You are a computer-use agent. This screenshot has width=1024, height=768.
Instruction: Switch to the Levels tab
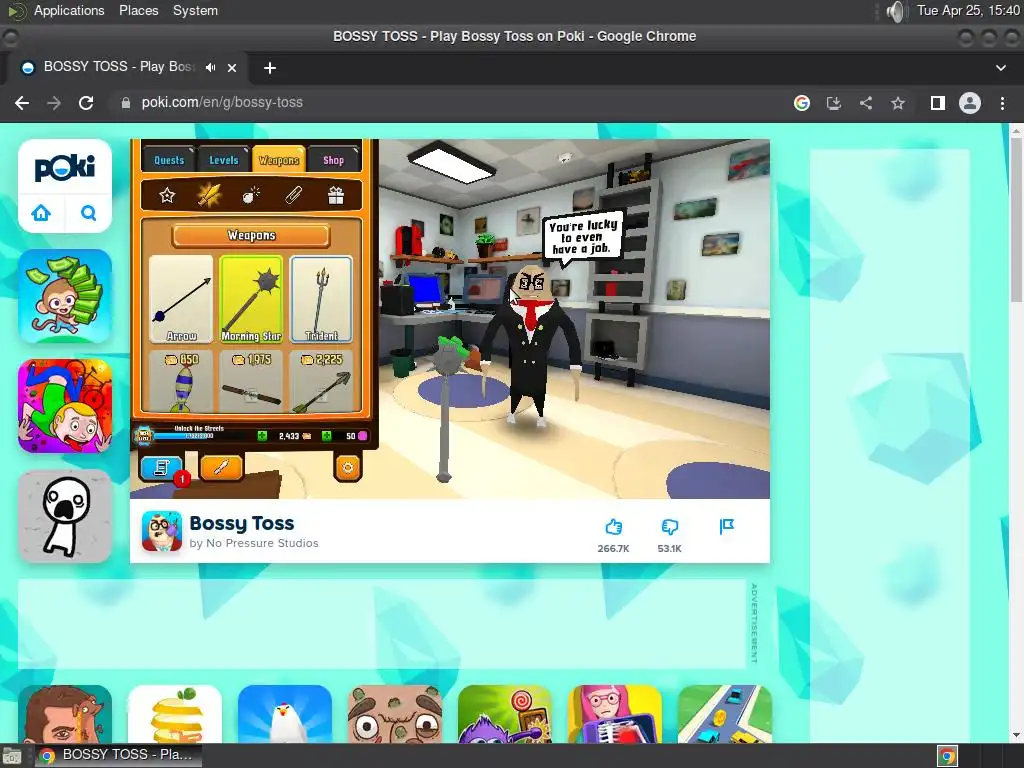click(x=223, y=159)
